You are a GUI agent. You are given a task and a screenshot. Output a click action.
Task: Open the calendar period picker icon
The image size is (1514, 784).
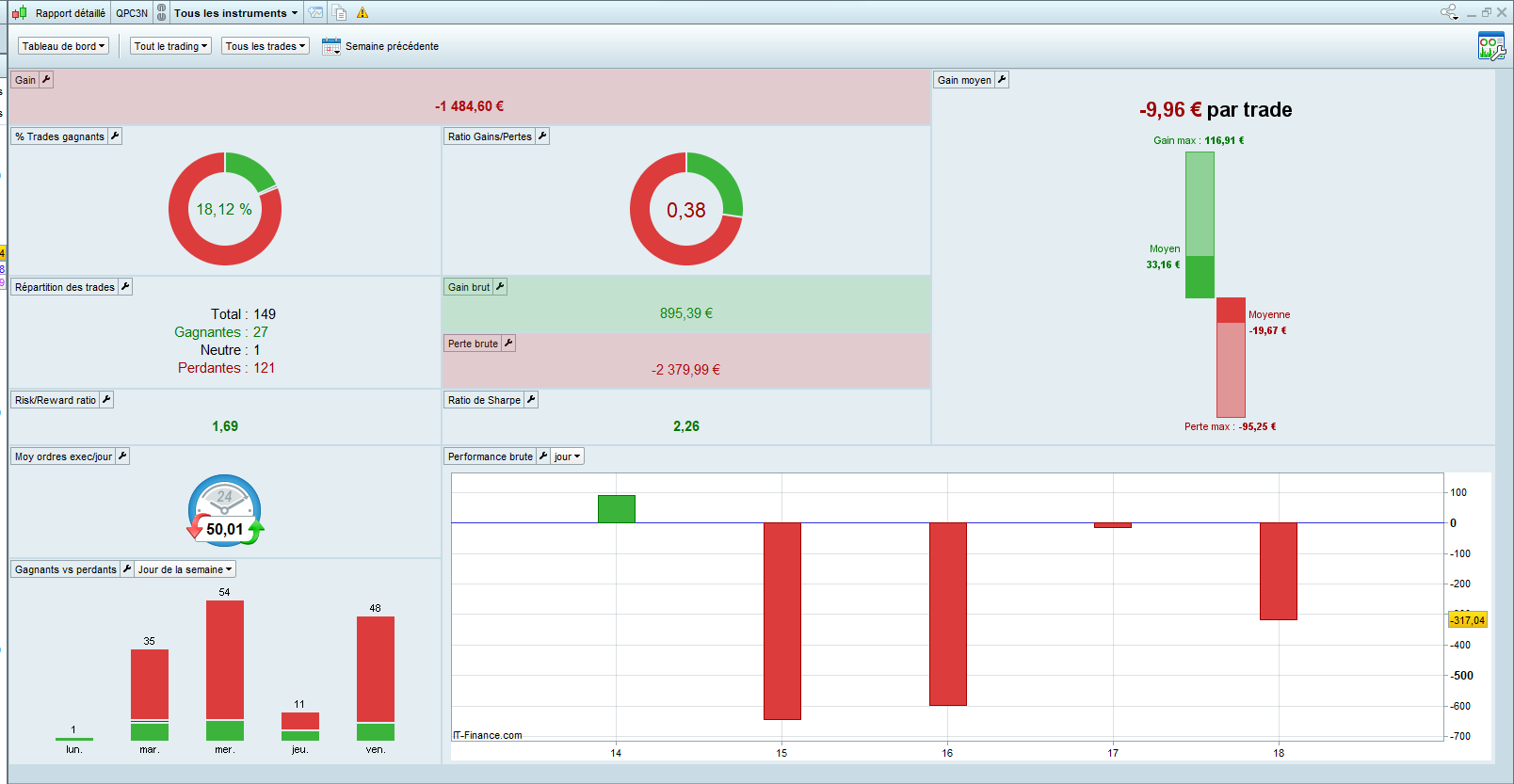pos(330,46)
